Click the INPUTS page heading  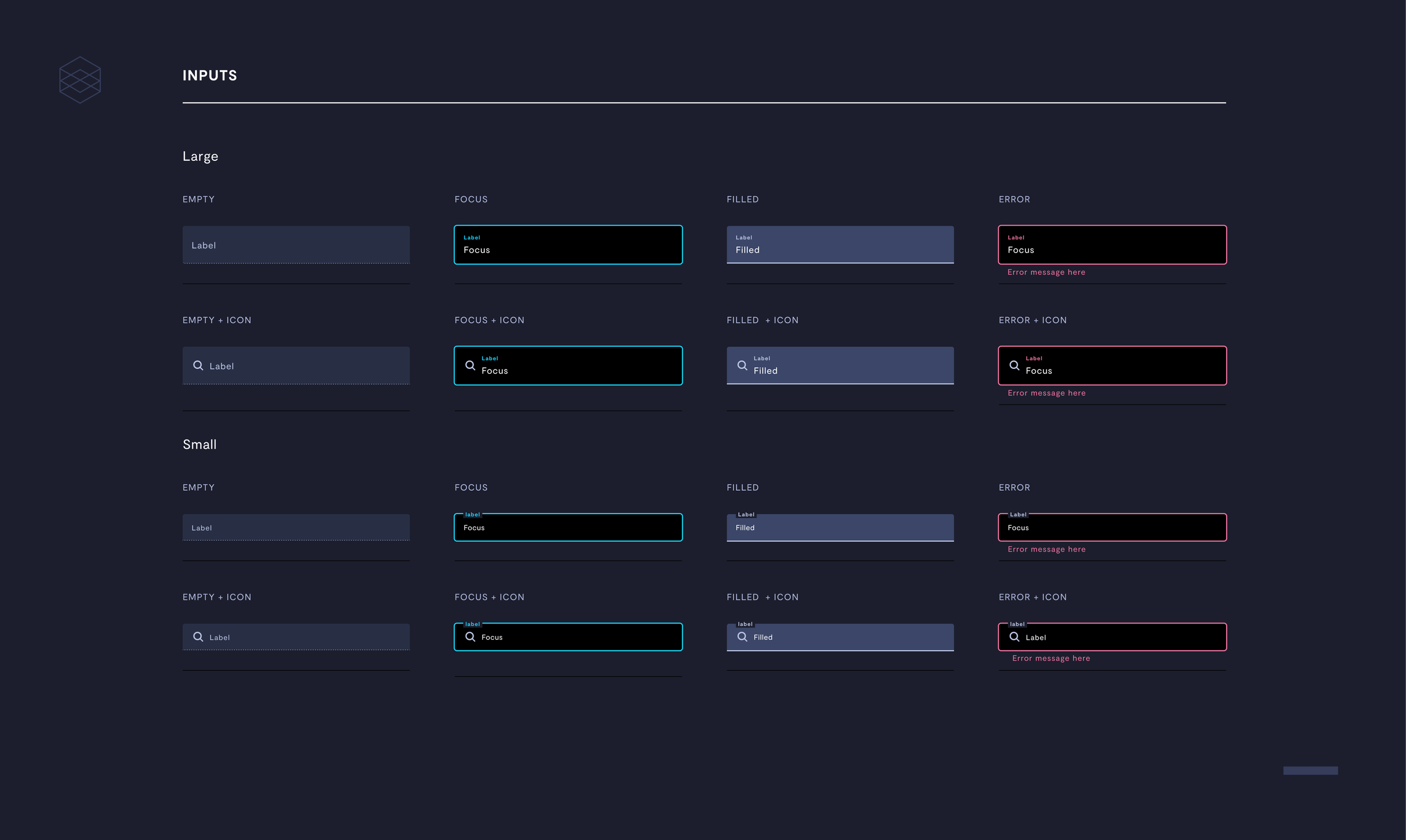click(209, 75)
